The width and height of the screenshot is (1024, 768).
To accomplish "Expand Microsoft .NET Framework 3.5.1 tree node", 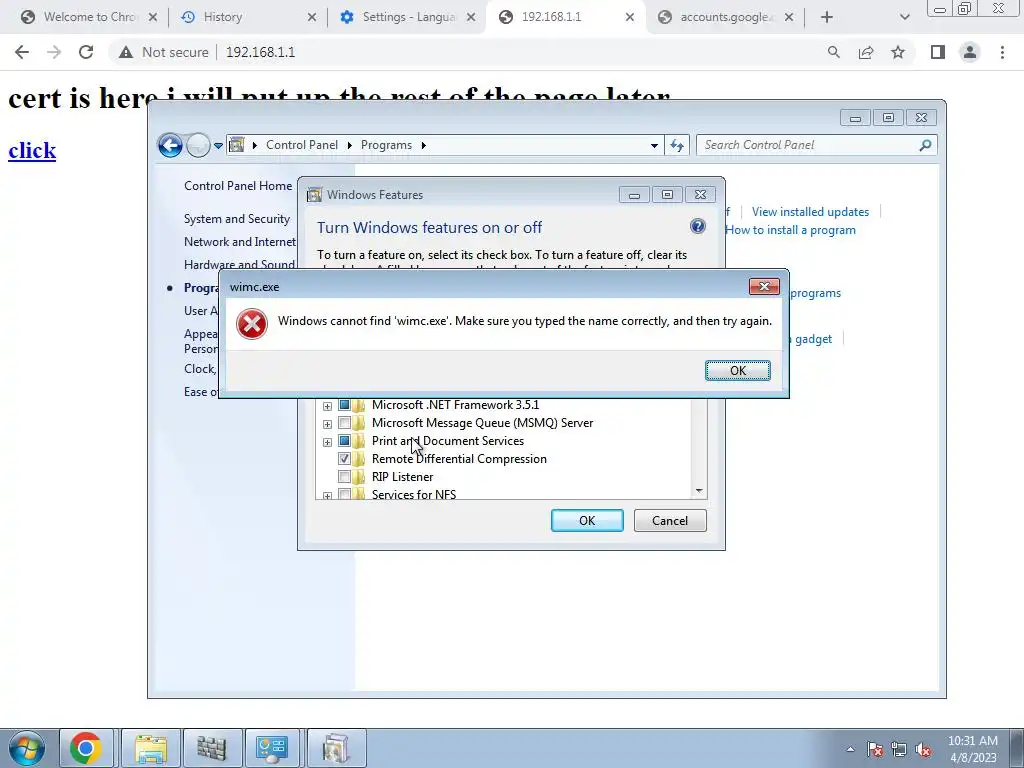I will (327, 406).
